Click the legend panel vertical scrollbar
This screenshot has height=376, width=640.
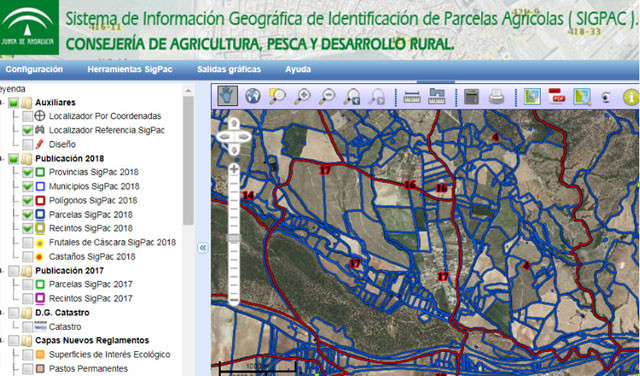tap(188, 161)
